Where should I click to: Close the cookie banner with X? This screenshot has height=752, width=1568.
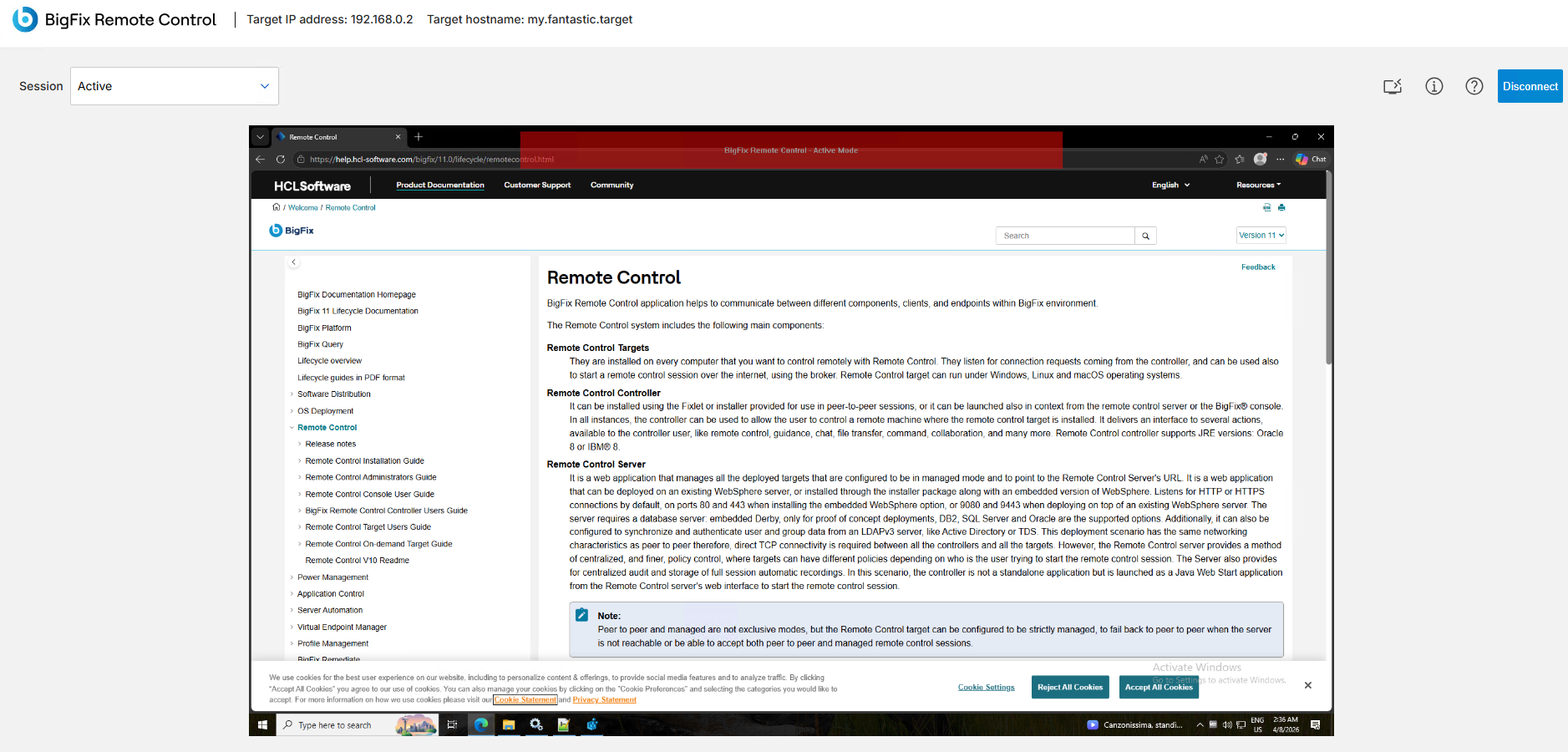(x=1308, y=685)
